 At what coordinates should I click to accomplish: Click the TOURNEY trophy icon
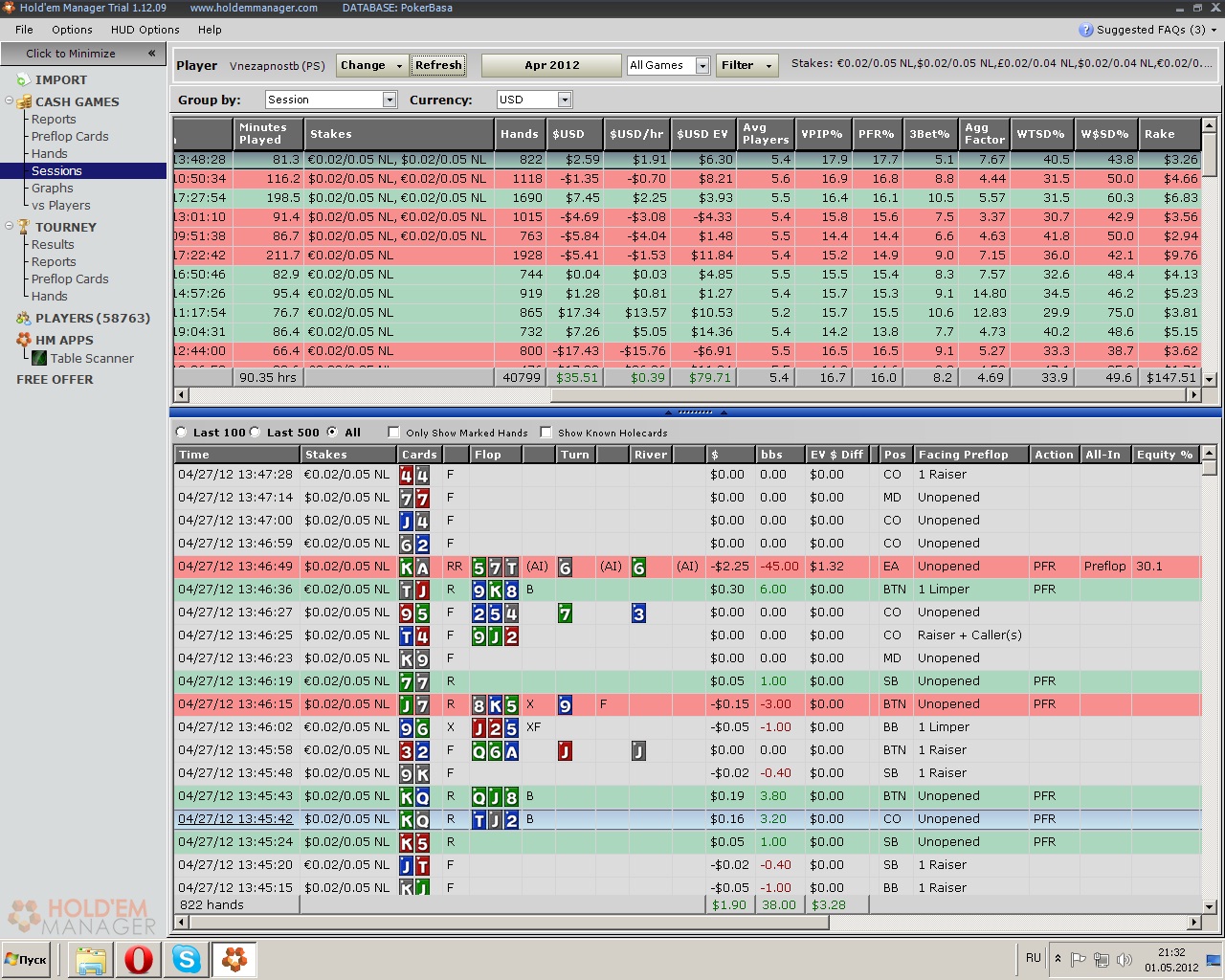click(x=24, y=227)
